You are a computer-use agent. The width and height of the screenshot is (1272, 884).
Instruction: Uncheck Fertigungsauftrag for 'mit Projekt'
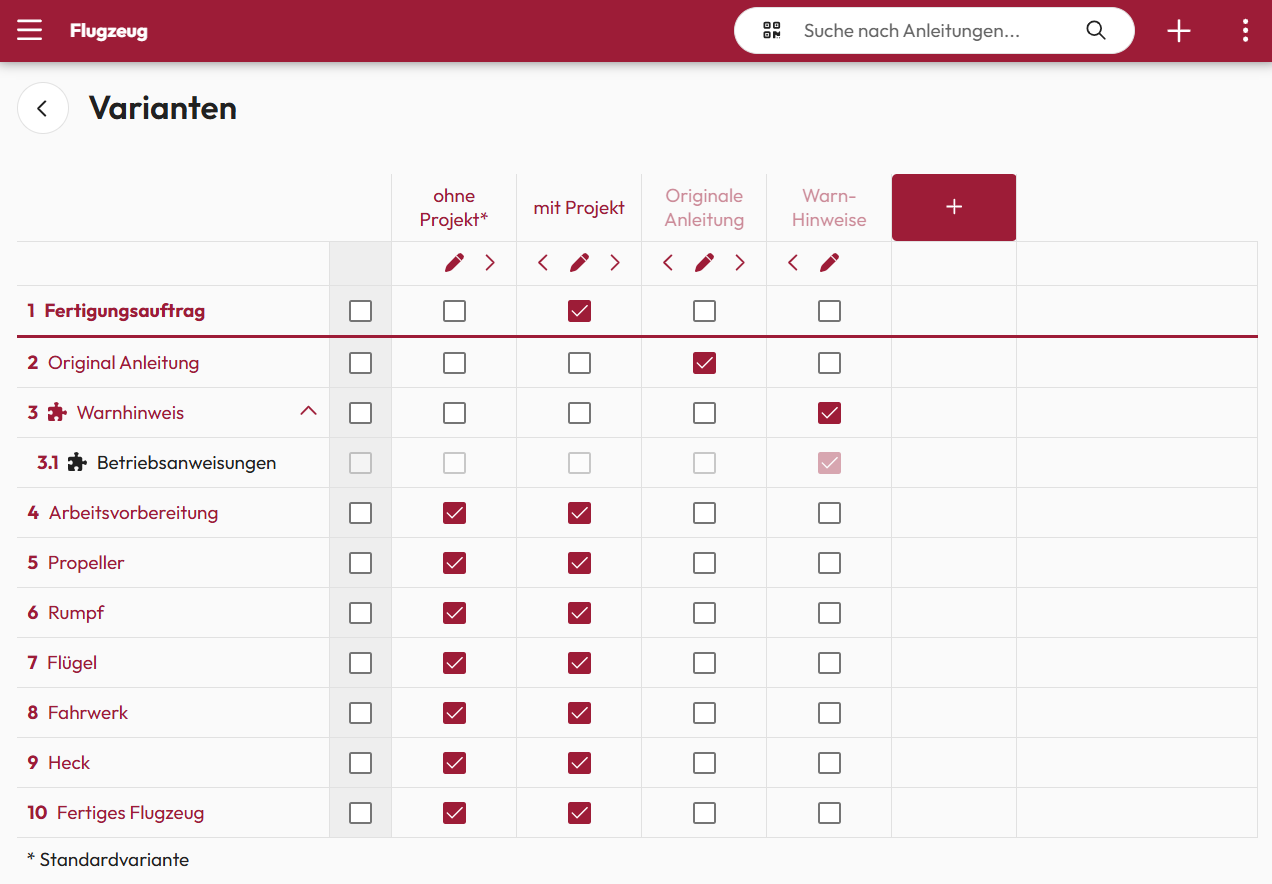coord(579,311)
